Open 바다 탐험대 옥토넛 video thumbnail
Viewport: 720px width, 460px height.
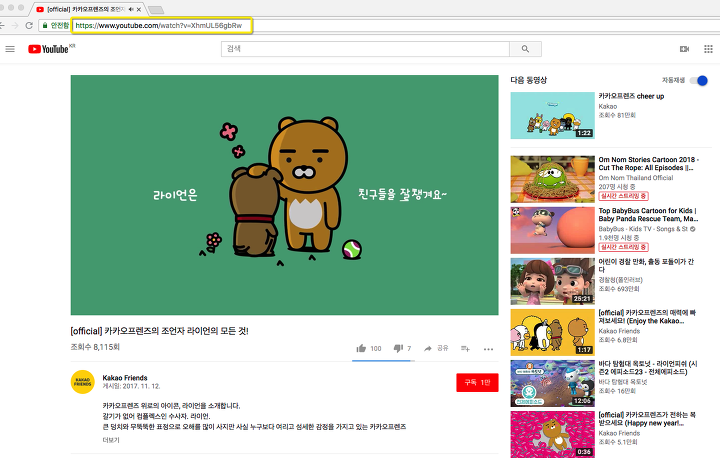pos(552,383)
